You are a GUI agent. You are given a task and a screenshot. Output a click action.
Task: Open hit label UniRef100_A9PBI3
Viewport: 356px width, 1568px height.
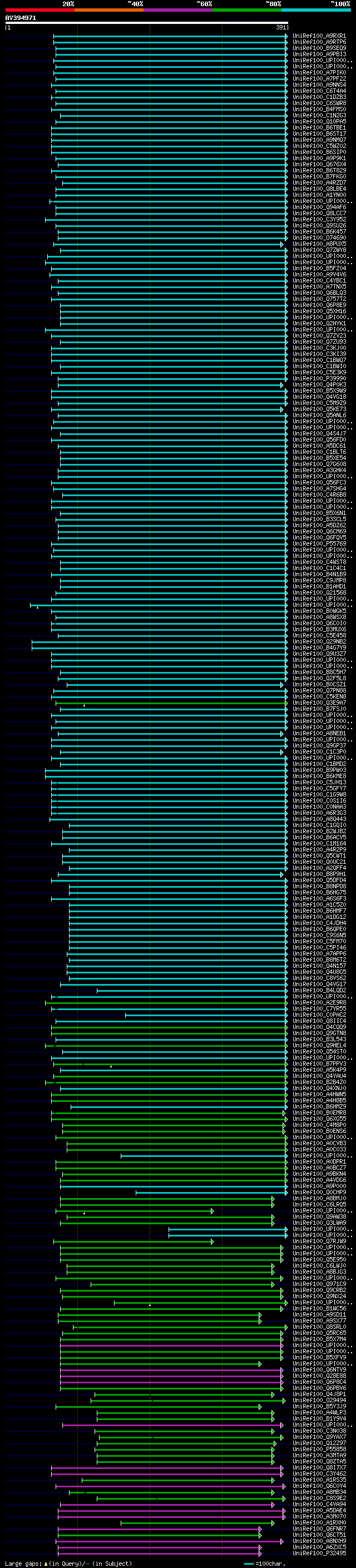pos(319,54)
